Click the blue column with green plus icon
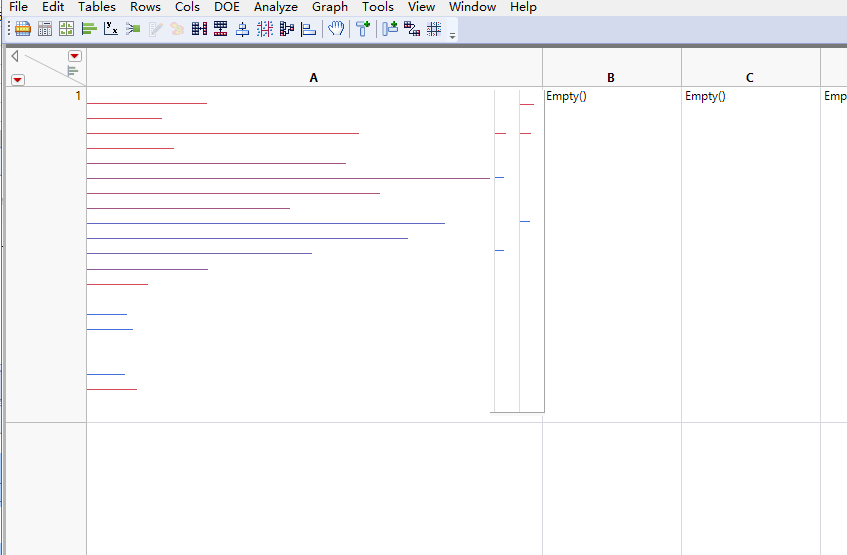Image resolution: width=847 pixels, height=555 pixels. [390, 29]
